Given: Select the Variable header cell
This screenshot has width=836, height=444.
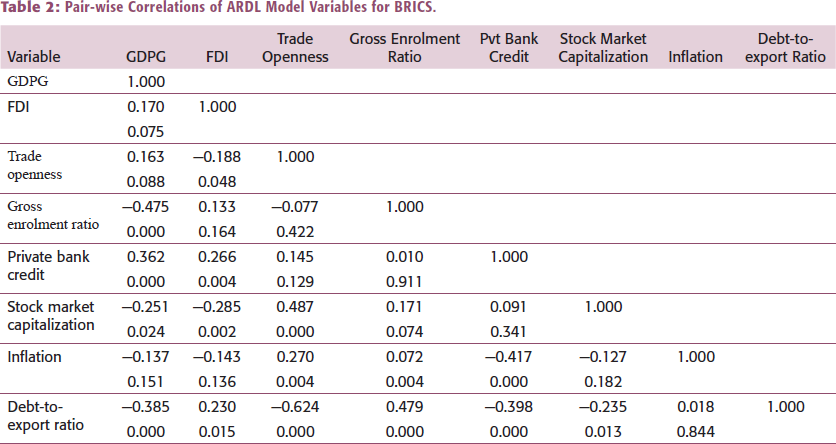Looking at the screenshot, I should pos(34,57).
